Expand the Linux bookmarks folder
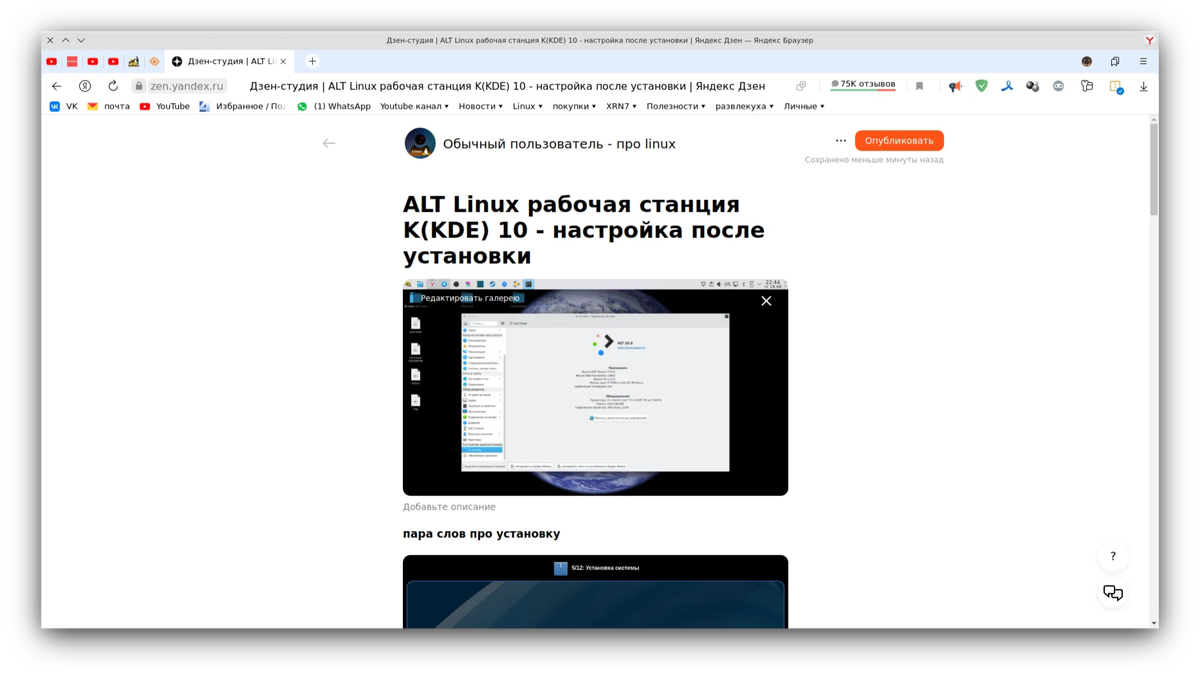1200x675 pixels. 527,106
